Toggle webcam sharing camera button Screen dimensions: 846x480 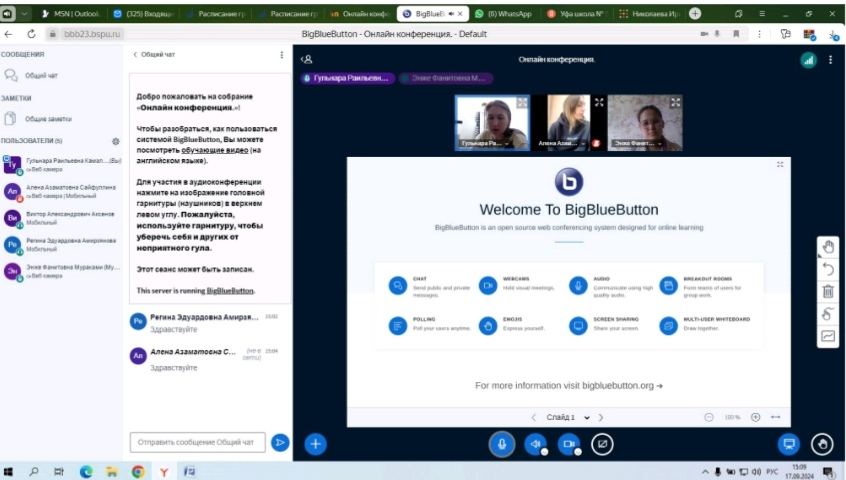pyautogui.click(x=568, y=443)
